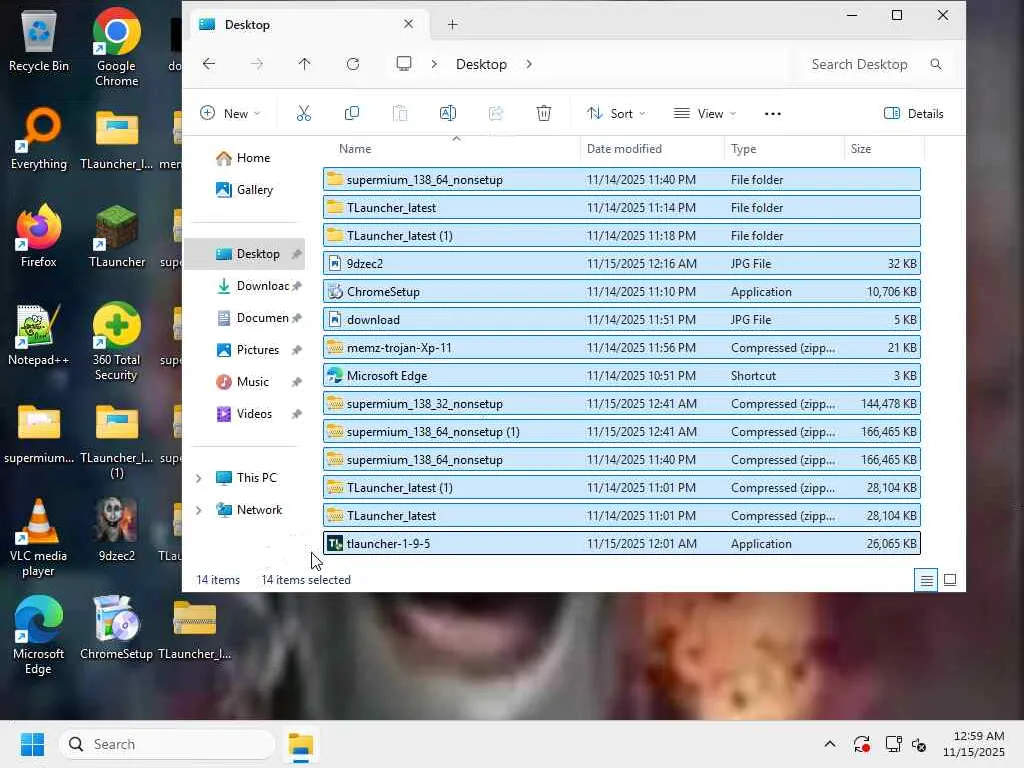Open the Sort options dropdown
This screenshot has height=768, width=1024.
pyautogui.click(x=615, y=114)
